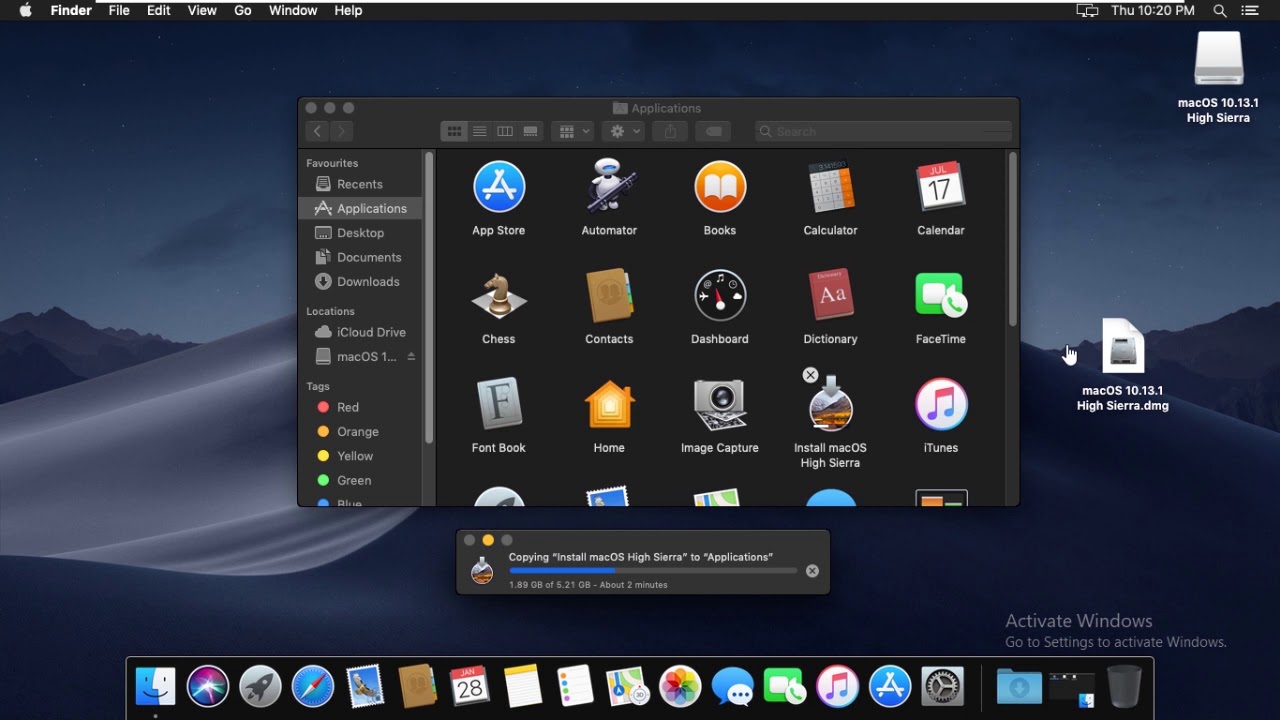Open Desktop from the sidebar

pyautogui.click(x=360, y=233)
